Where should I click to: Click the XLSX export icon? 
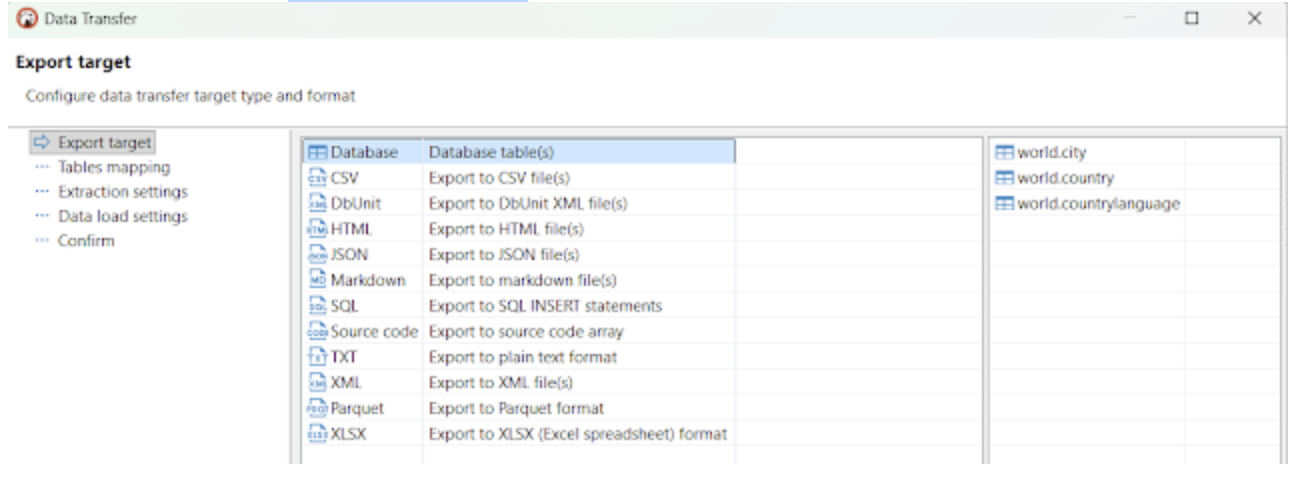coord(317,434)
